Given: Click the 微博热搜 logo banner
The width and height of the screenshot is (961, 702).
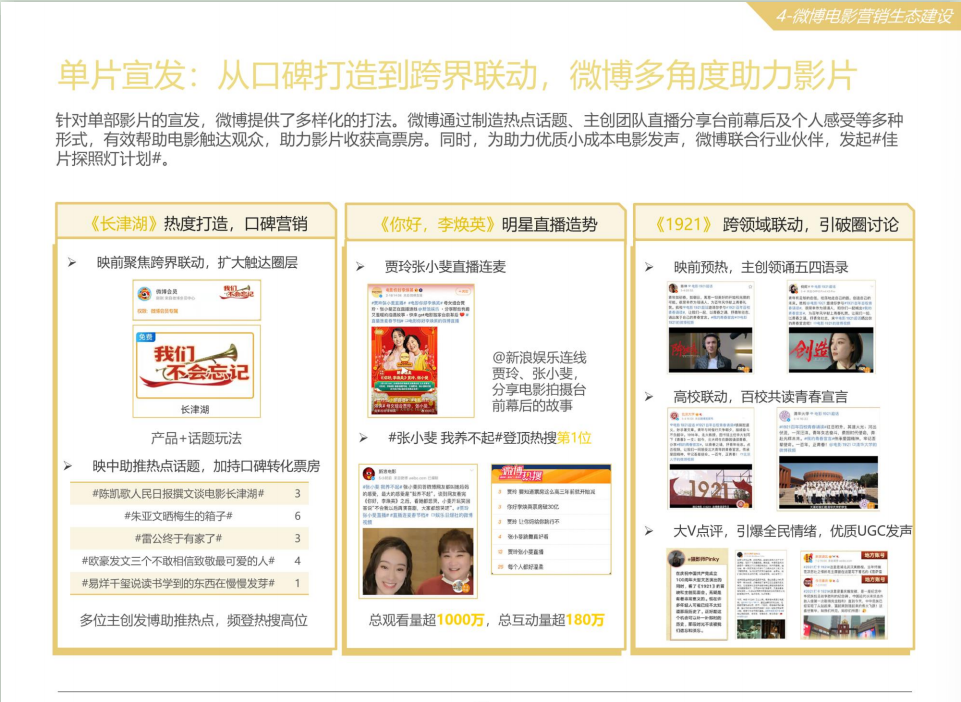Looking at the screenshot, I should (x=522, y=474).
